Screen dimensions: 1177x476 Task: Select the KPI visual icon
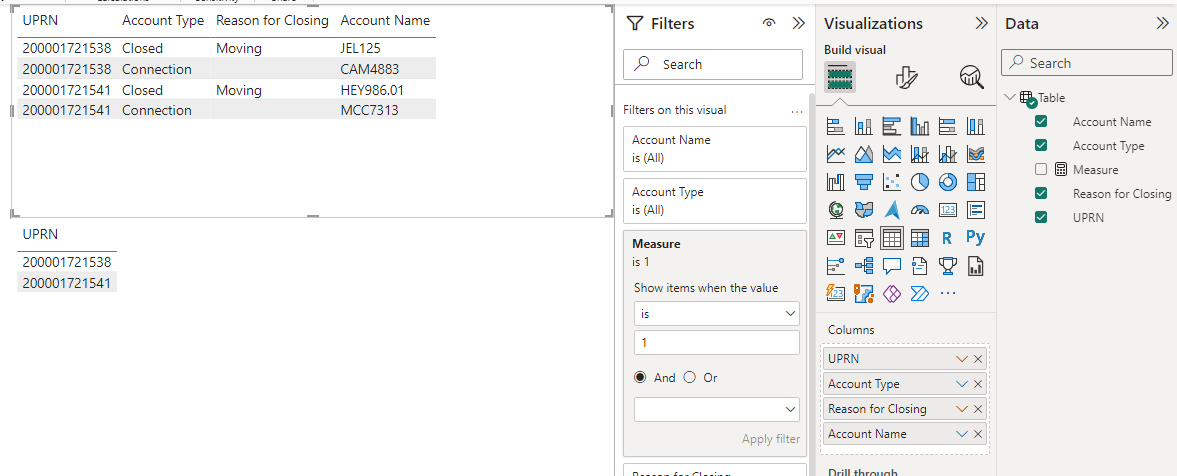[x=835, y=238]
